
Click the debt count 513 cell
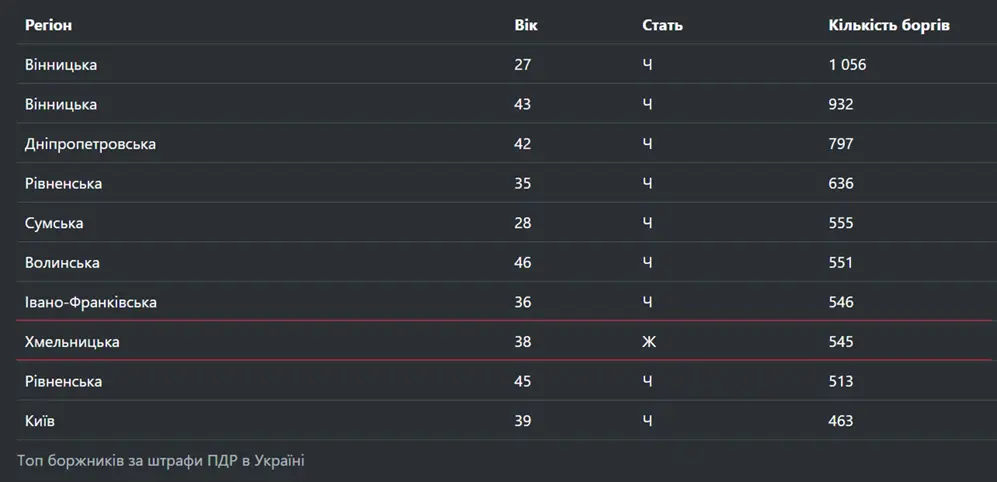coord(841,381)
